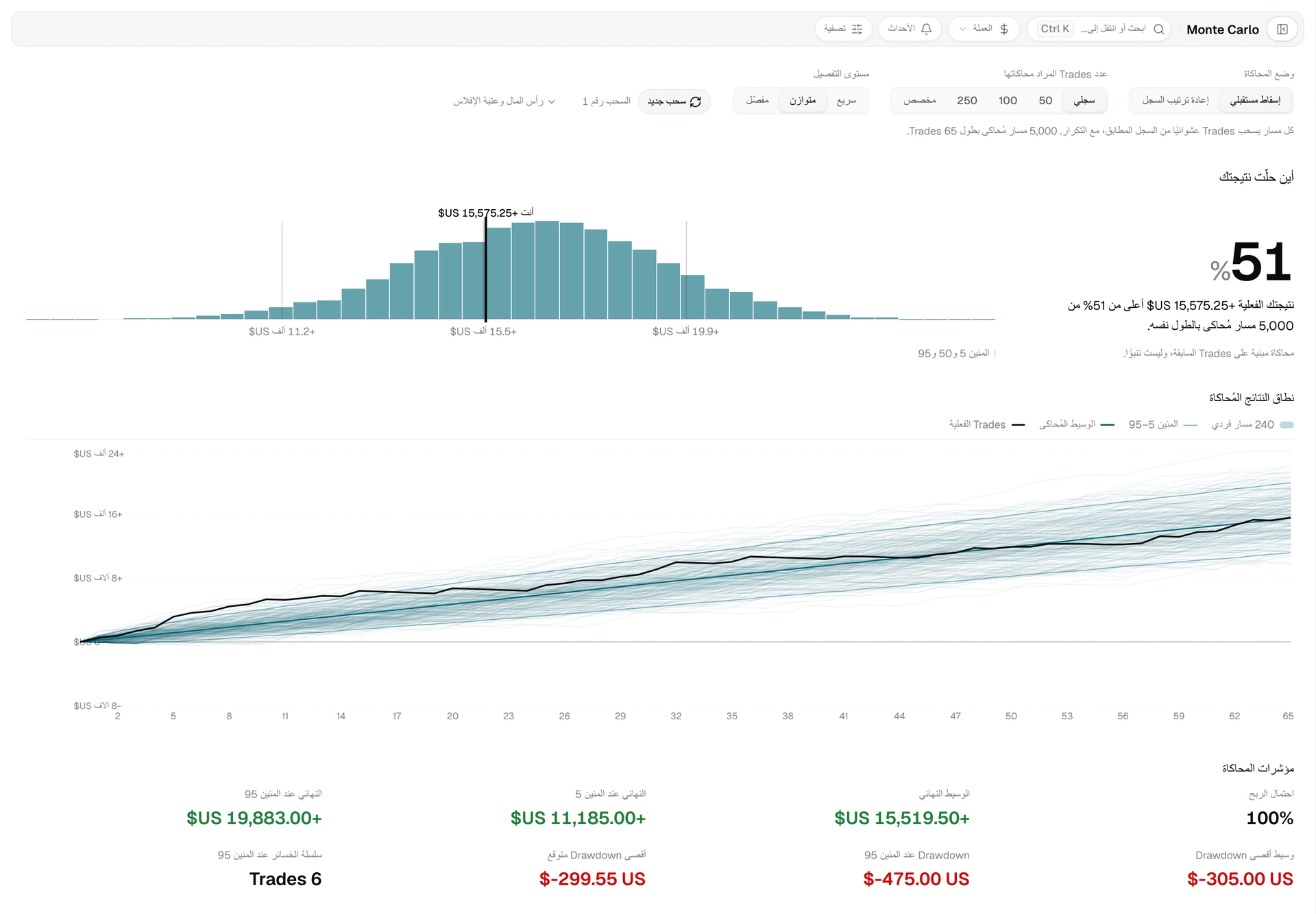Toggle the sidebar panel icon
This screenshot has width=1316, height=914.
coord(1282,29)
